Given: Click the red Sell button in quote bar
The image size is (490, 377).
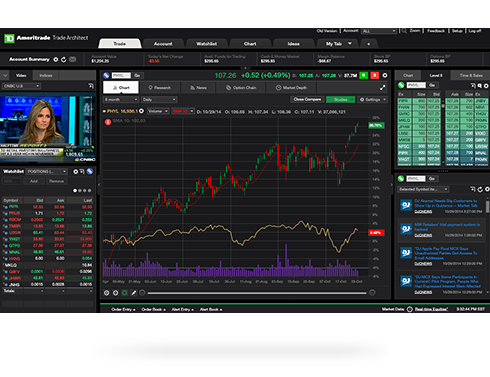Looking at the screenshot, I should click(x=375, y=76).
